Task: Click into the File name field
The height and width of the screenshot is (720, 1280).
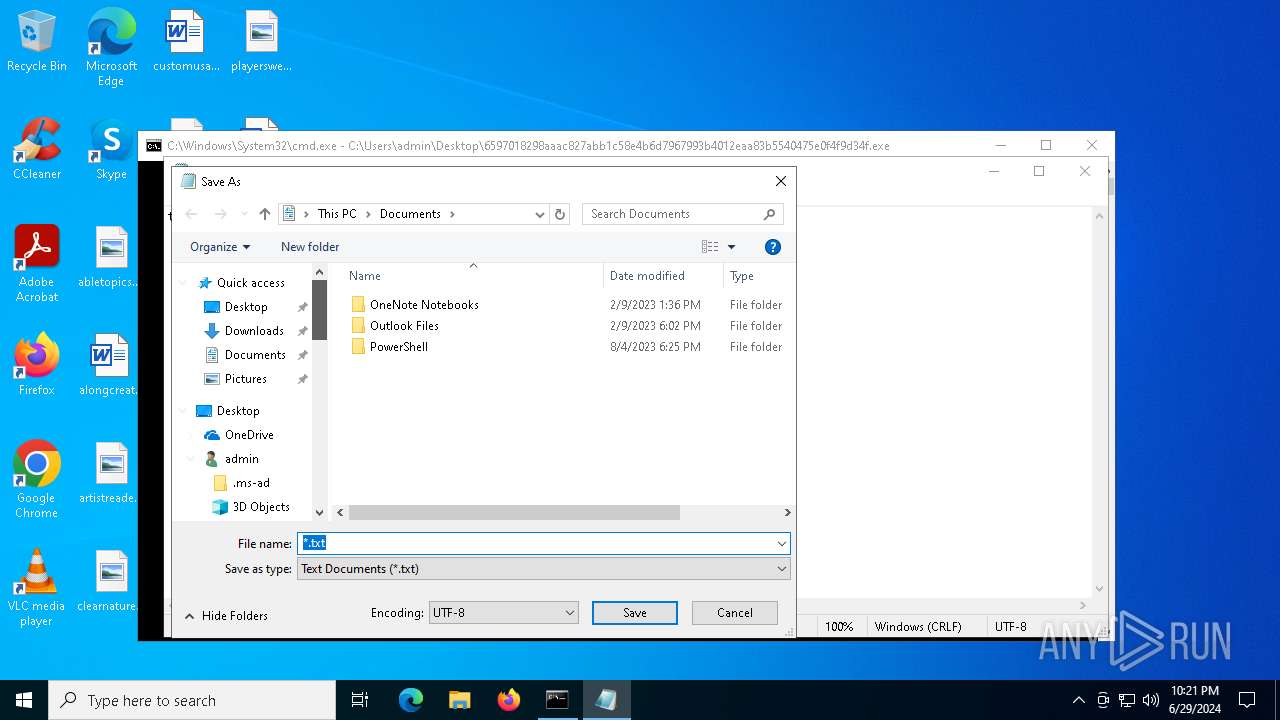Action: click(536, 543)
